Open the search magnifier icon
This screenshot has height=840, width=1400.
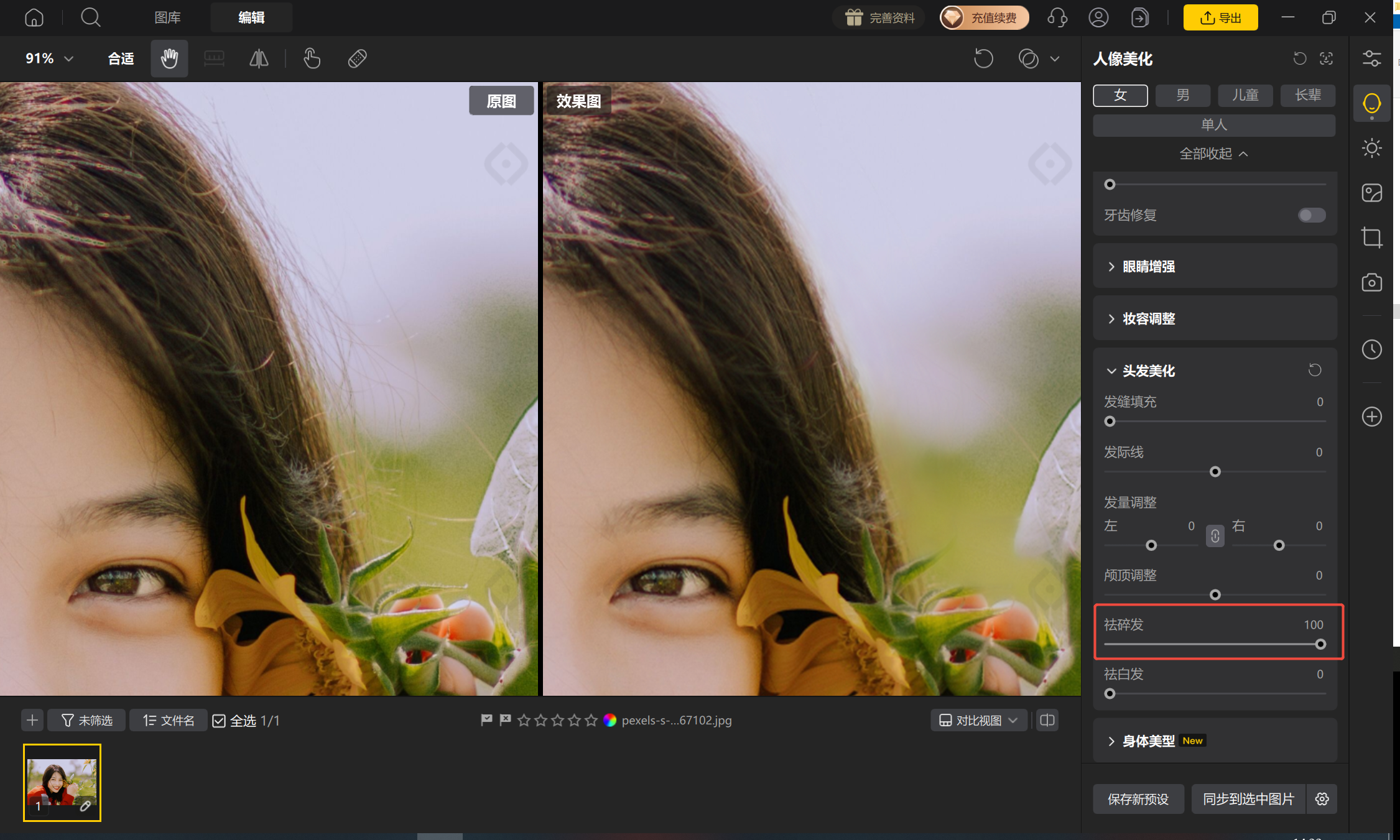pyautogui.click(x=91, y=17)
